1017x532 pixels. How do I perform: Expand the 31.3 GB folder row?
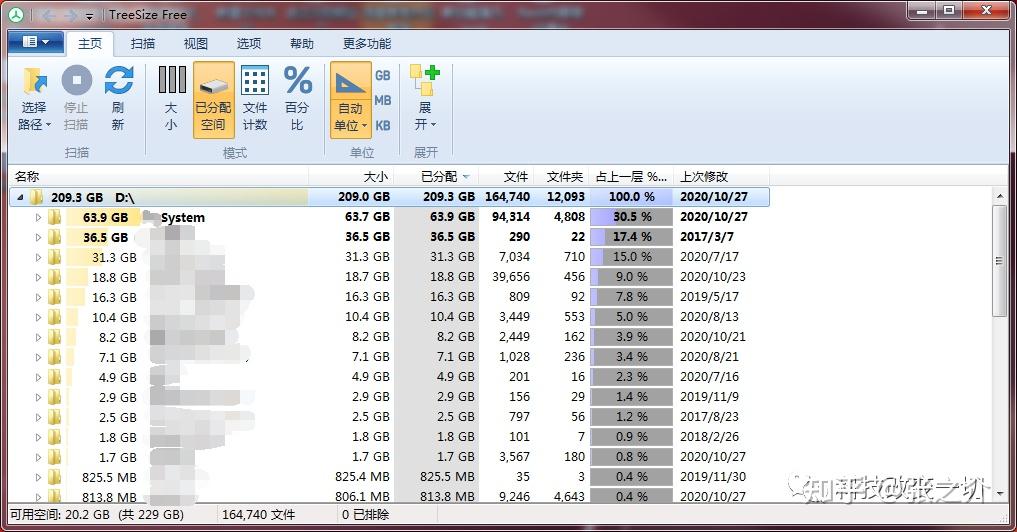pyautogui.click(x=38, y=258)
